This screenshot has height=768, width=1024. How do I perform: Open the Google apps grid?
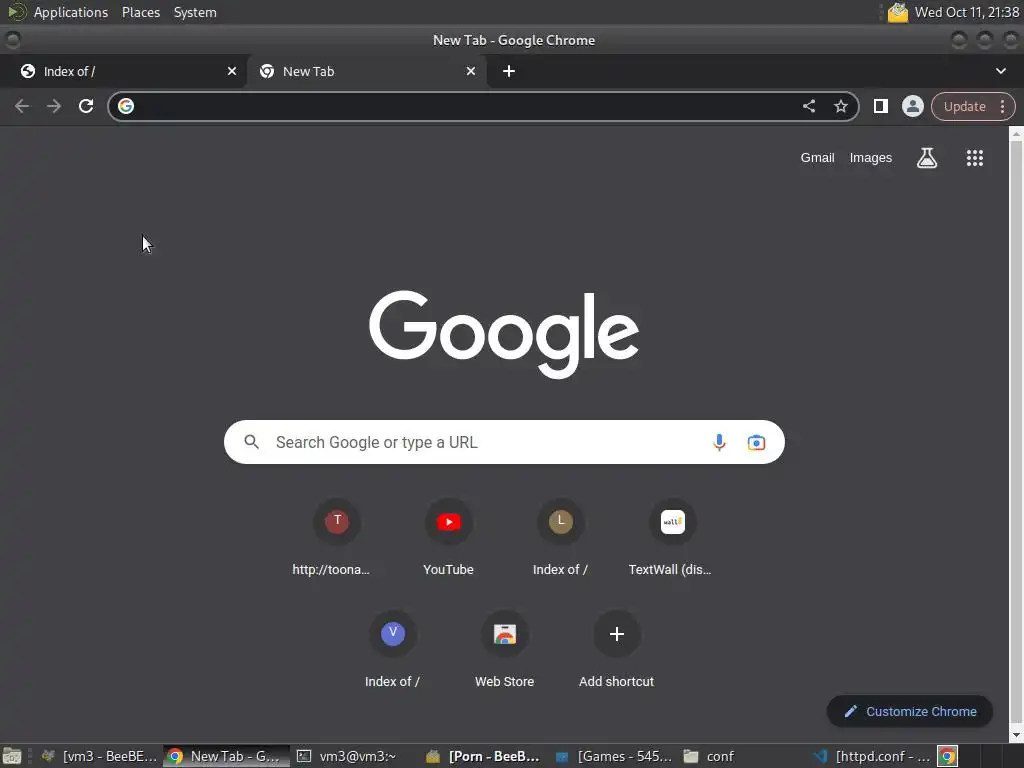974,158
